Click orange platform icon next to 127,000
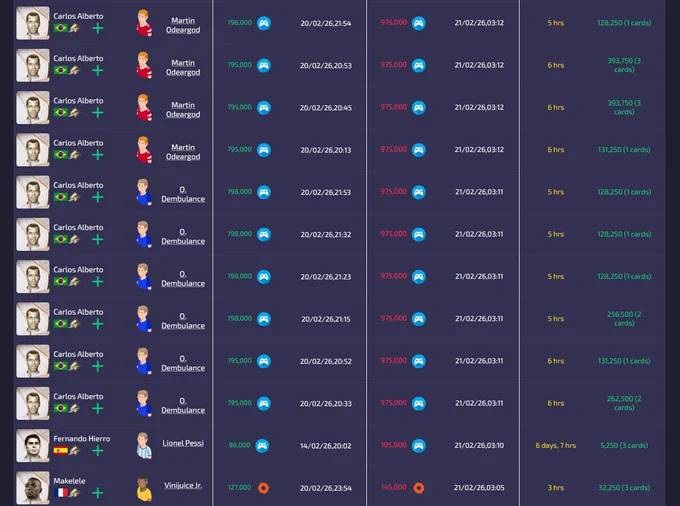The width and height of the screenshot is (680, 506). pyautogui.click(x=263, y=488)
